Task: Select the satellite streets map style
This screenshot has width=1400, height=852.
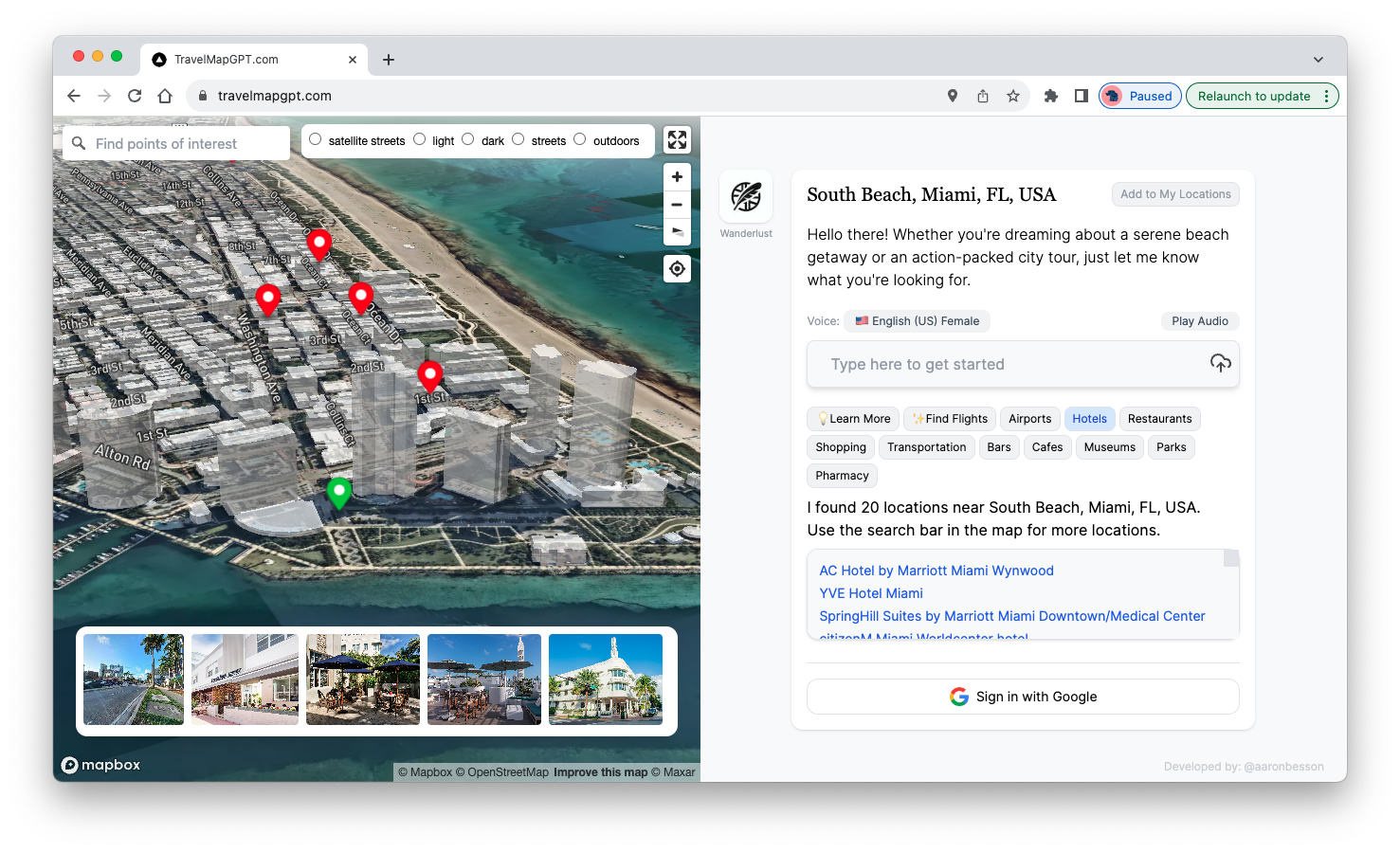Action: (x=316, y=139)
